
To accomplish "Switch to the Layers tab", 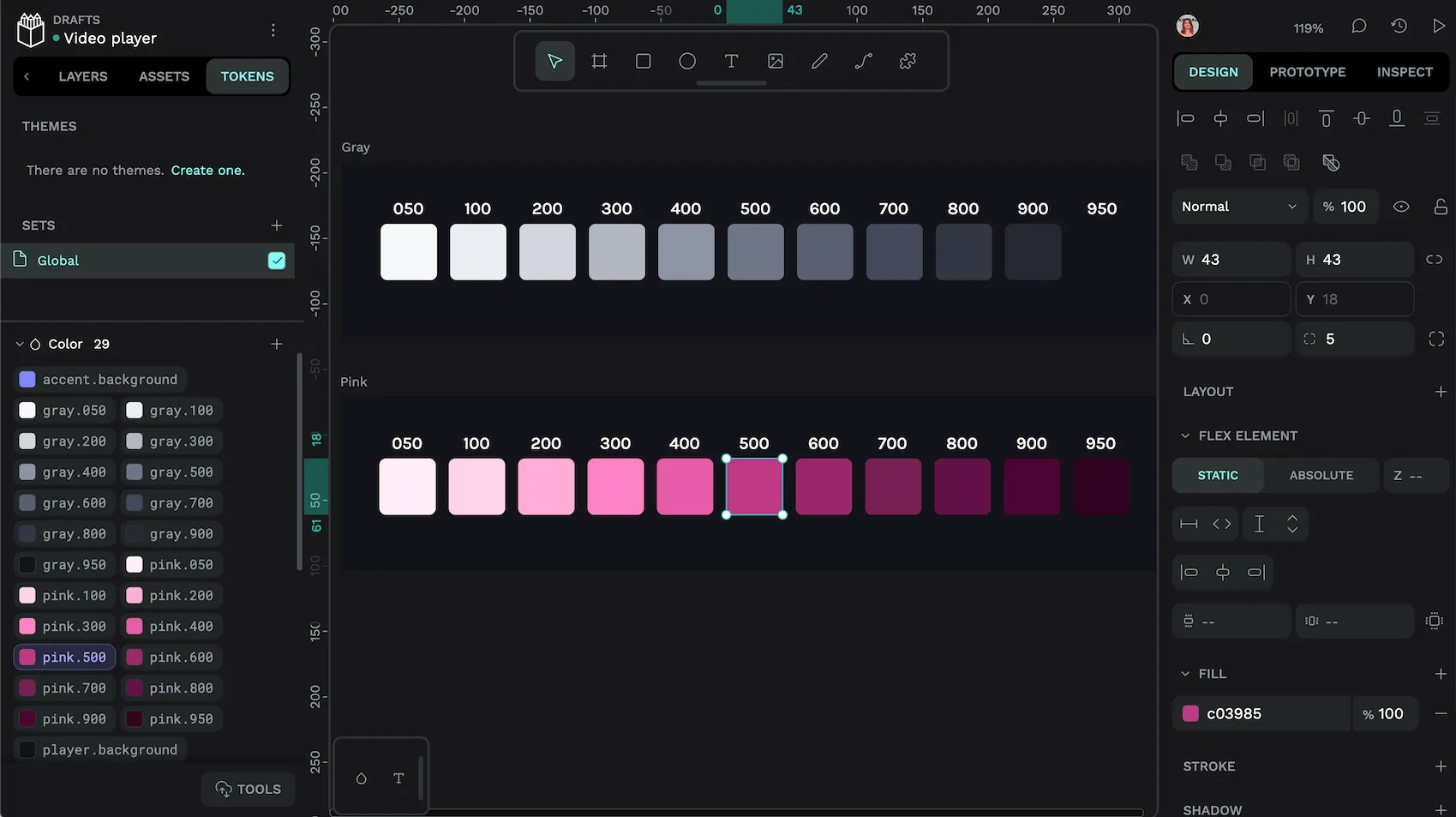I will pos(83,76).
